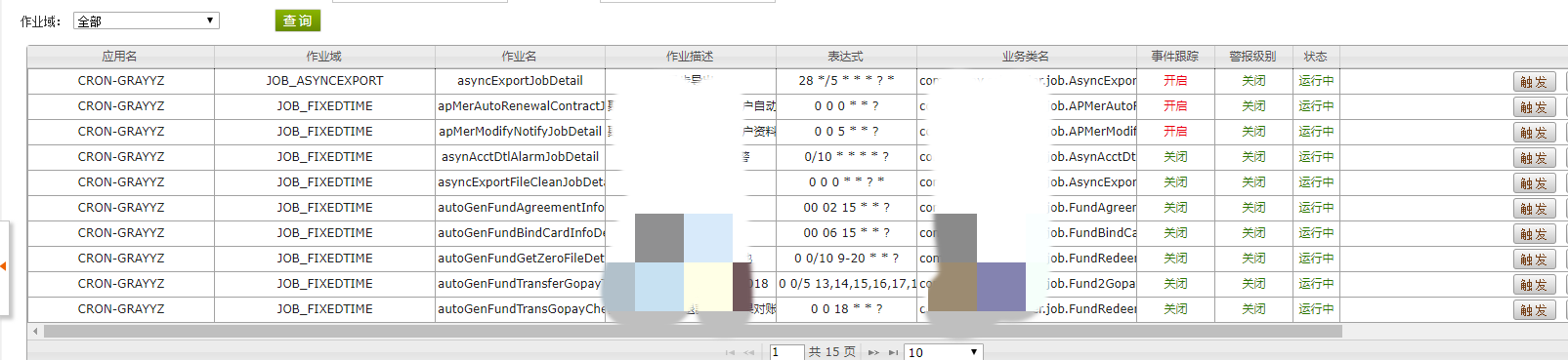Select JOB_ASYNCEXPORT cell in first row
Image resolution: width=1568 pixels, height=360 pixels.
(x=324, y=81)
